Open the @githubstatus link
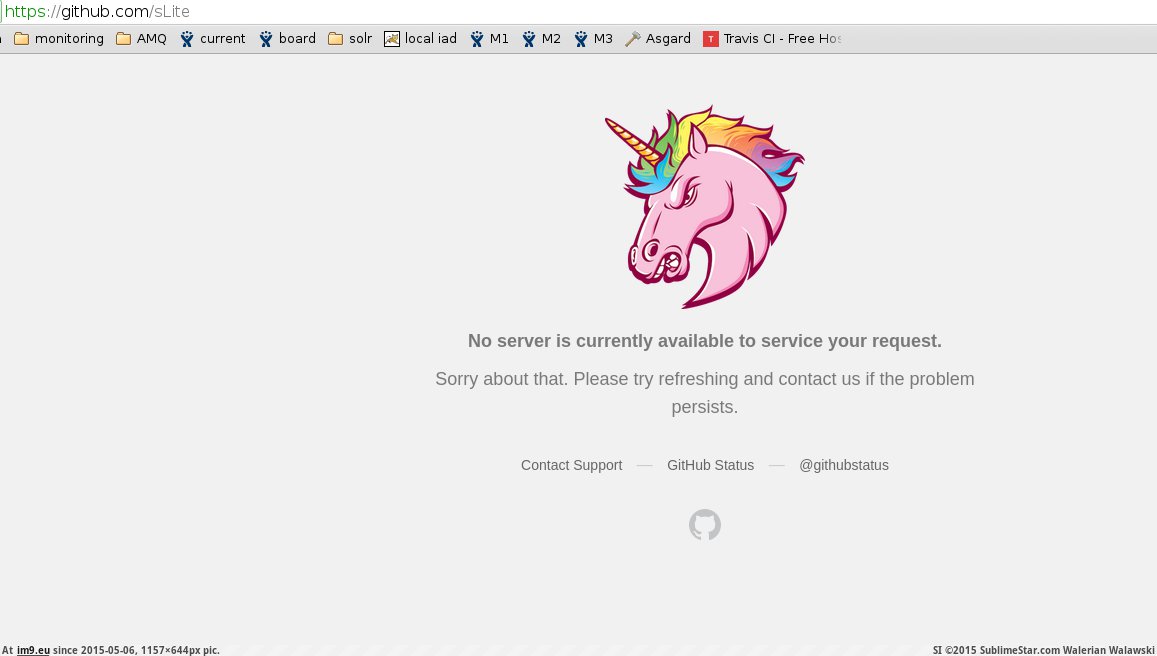This screenshot has height=656, width=1157. tap(844, 466)
